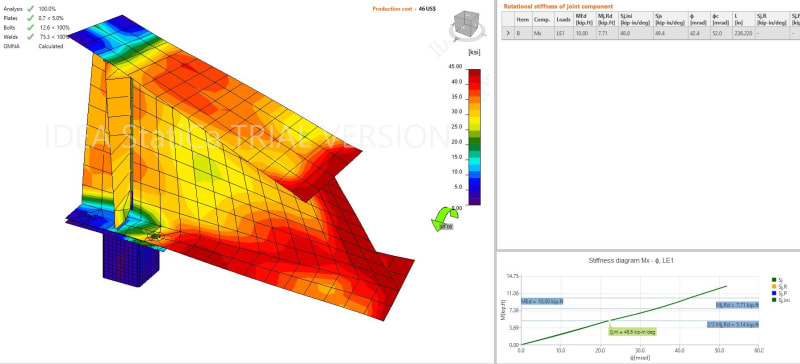Click the Loads column header
The height and width of the screenshot is (364, 800).
pyautogui.click(x=563, y=19)
